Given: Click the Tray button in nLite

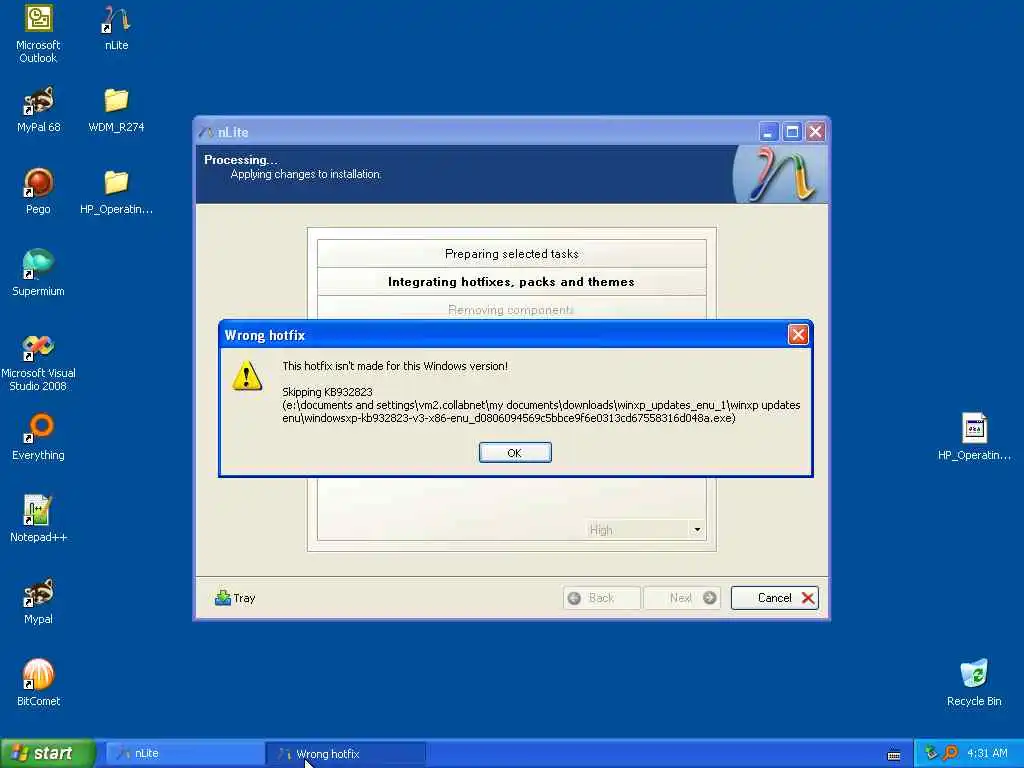Looking at the screenshot, I should (234, 598).
